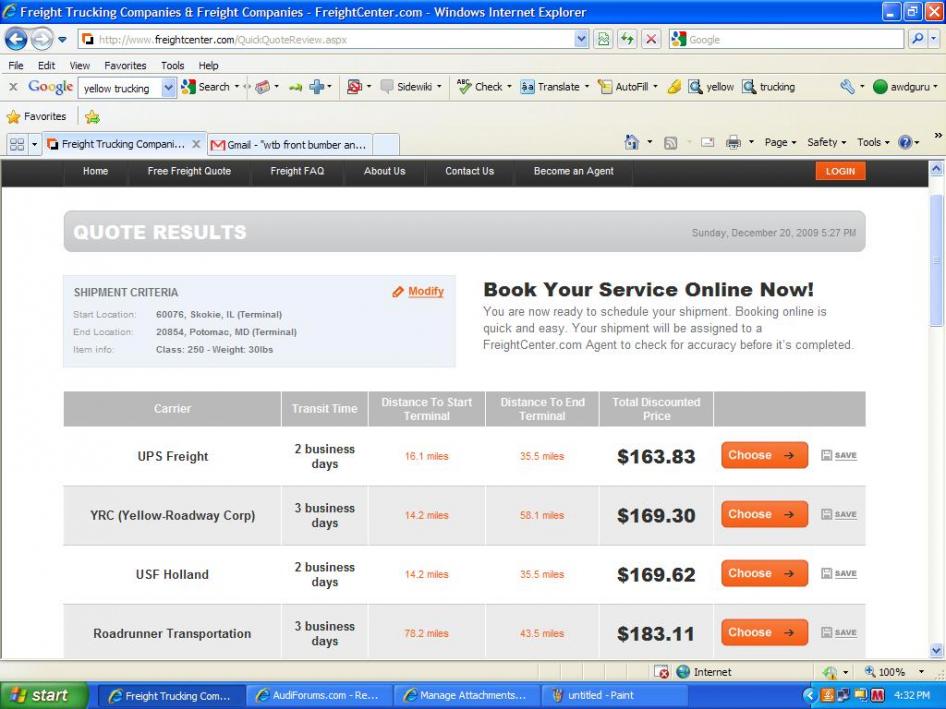The width and height of the screenshot is (946, 709).
Task: Click the Add to Favorites star icon
Action: pos(92,117)
